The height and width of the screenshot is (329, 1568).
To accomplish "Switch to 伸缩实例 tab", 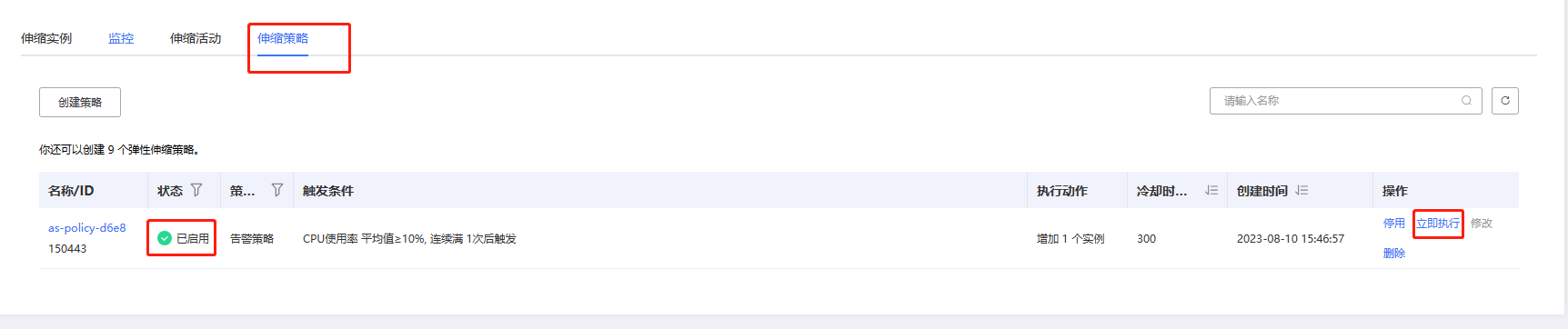I will [46, 38].
